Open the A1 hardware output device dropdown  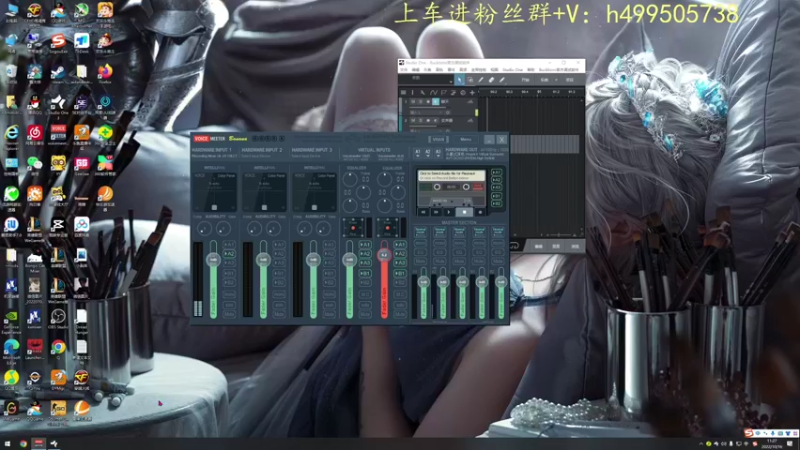418,153
